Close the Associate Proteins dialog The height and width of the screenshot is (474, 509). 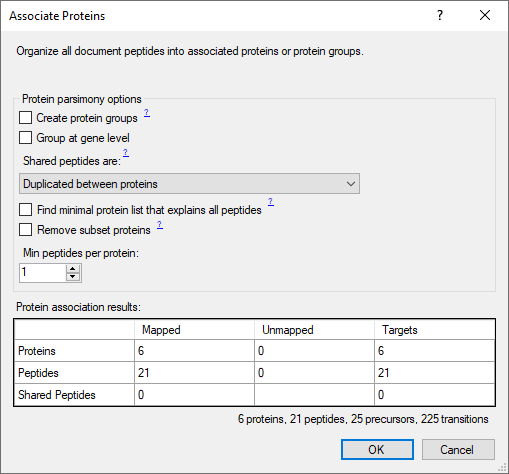tap(485, 15)
